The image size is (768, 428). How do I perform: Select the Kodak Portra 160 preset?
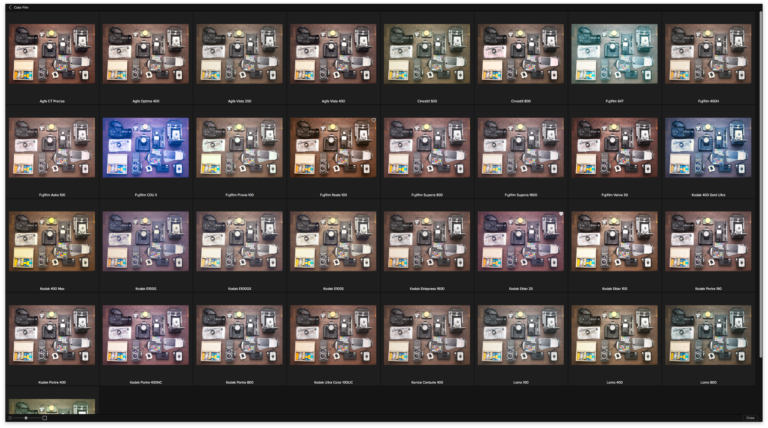pyautogui.click(x=708, y=241)
